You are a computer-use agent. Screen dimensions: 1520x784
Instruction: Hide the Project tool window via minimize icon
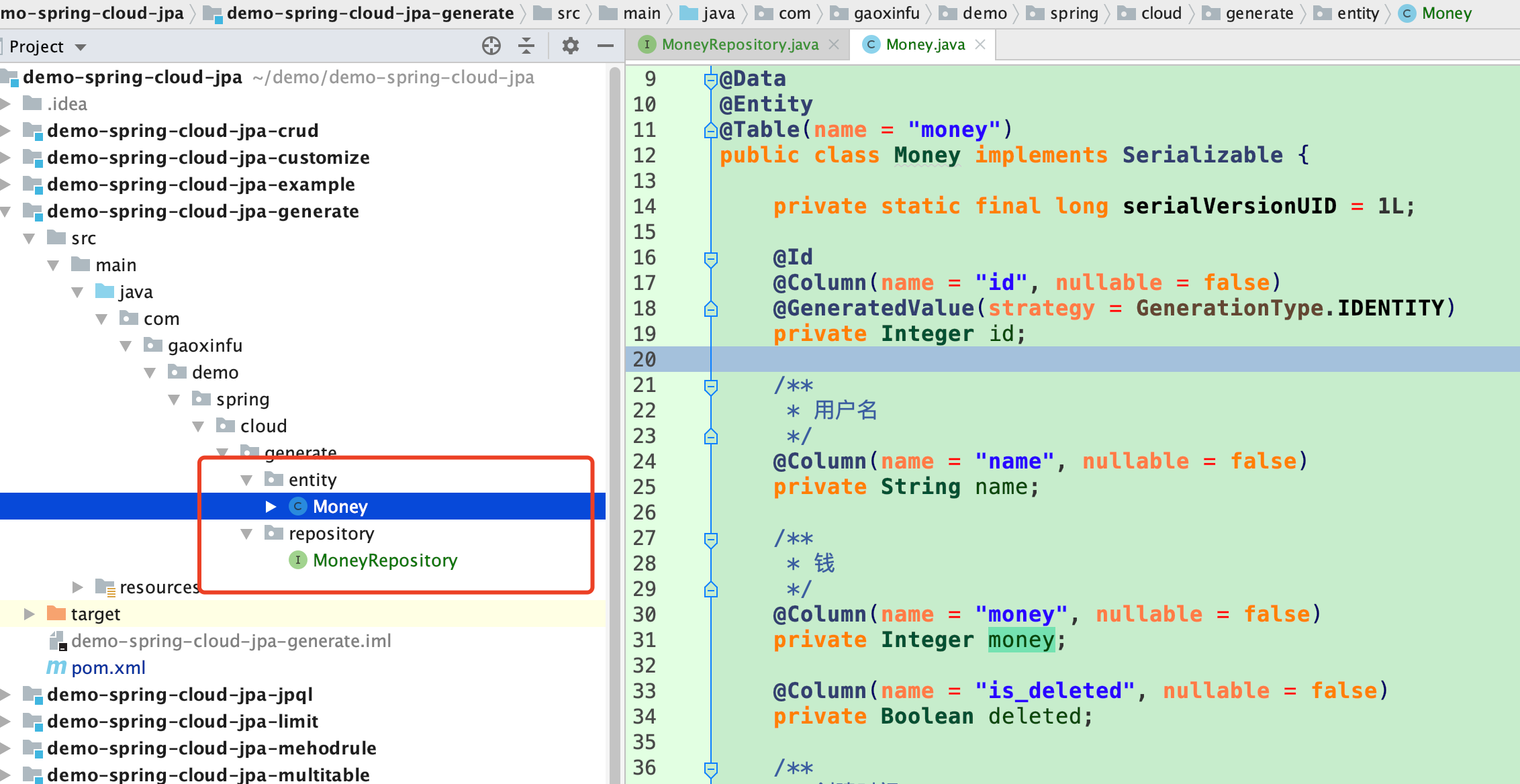point(605,46)
